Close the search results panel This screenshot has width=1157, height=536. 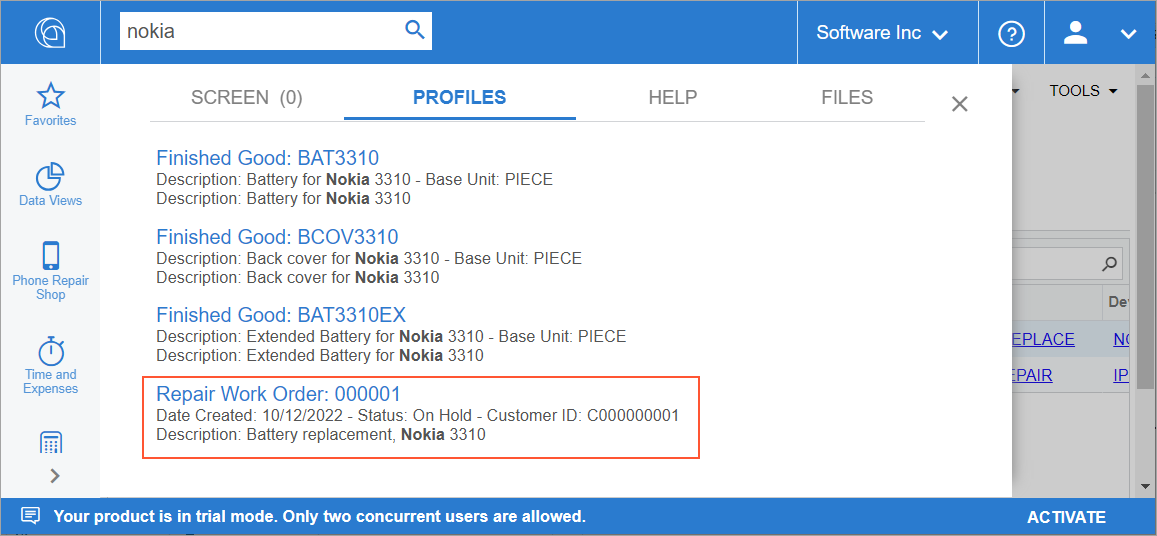pyautogui.click(x=959, y=104)
